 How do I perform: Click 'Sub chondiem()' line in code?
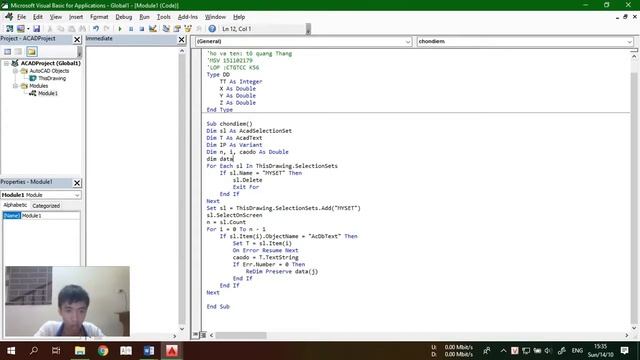(229, 124)
